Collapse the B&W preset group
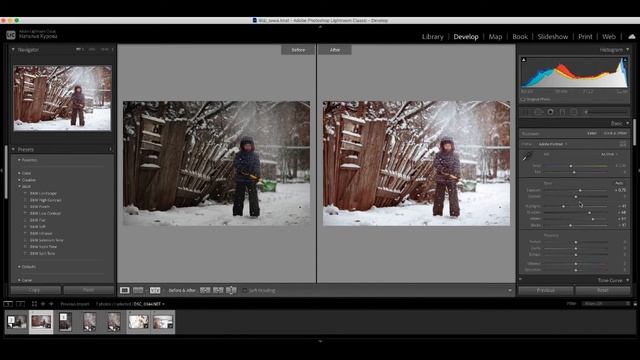 click(19, 186)
